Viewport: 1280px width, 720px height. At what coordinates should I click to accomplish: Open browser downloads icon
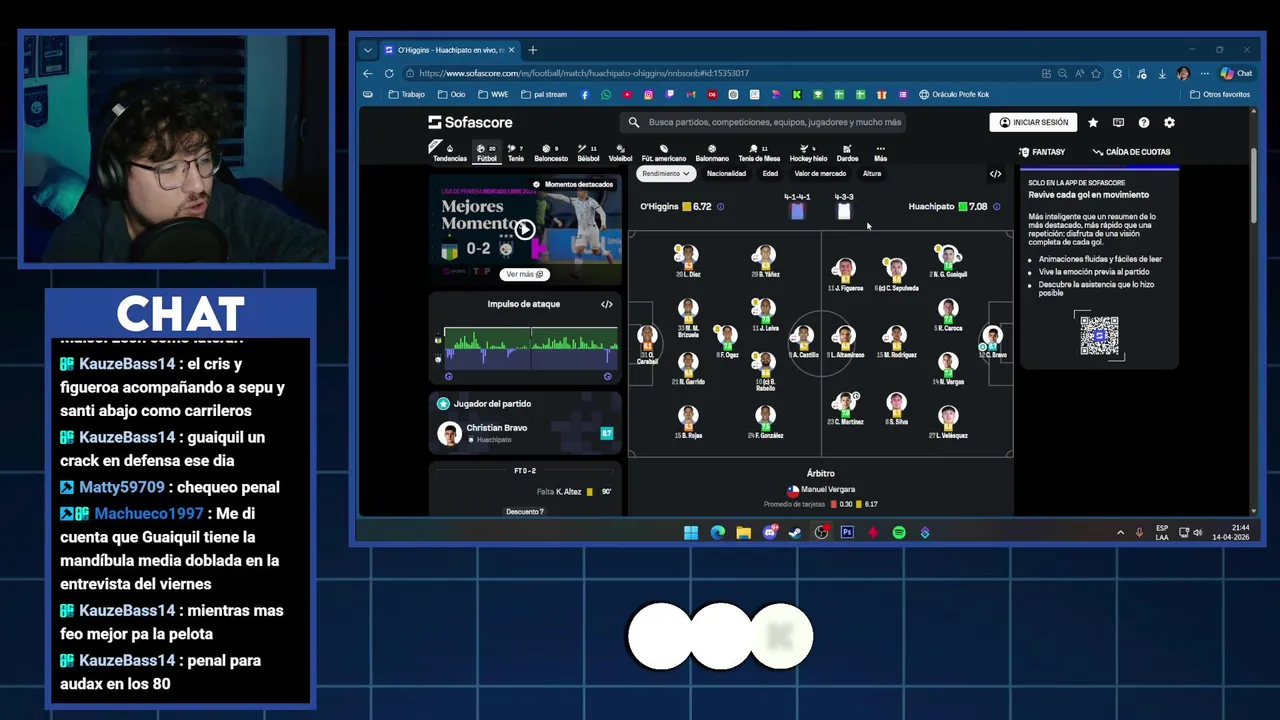pos(1162,73)
